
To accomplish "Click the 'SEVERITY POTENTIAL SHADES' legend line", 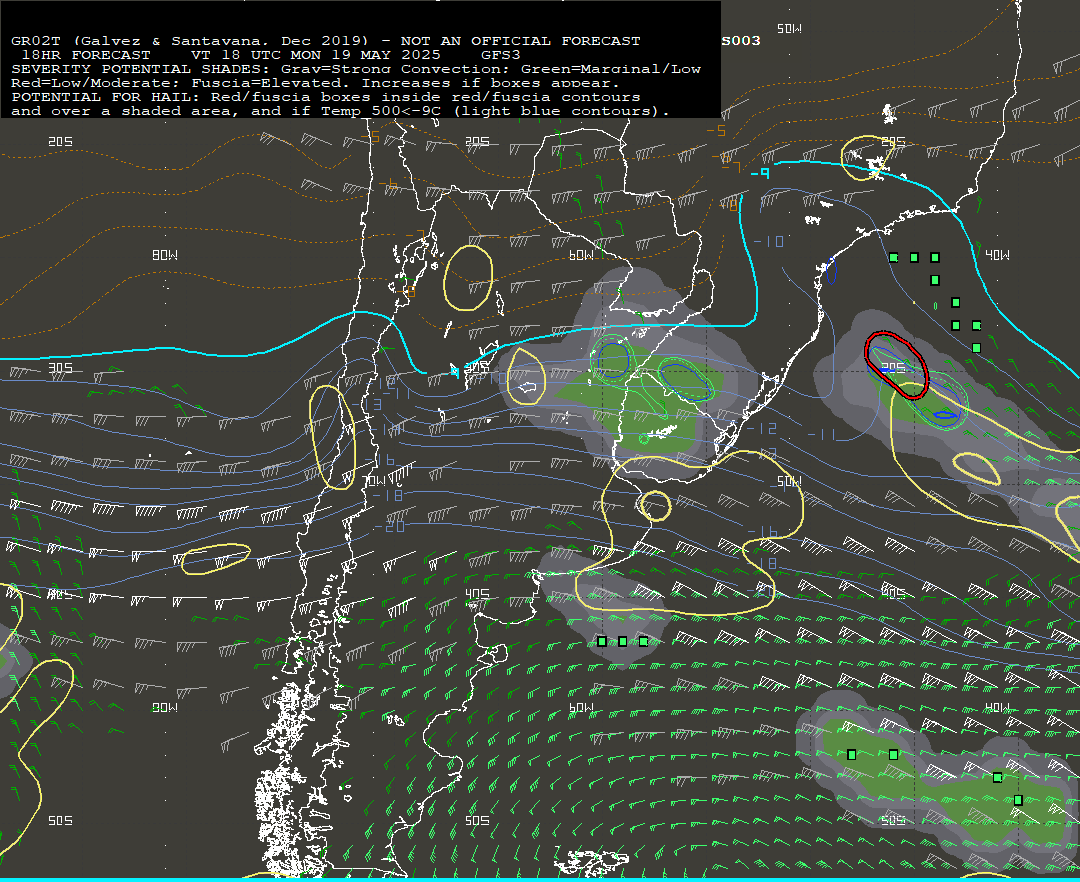I will pyautogui.click(x=356, y=69).
